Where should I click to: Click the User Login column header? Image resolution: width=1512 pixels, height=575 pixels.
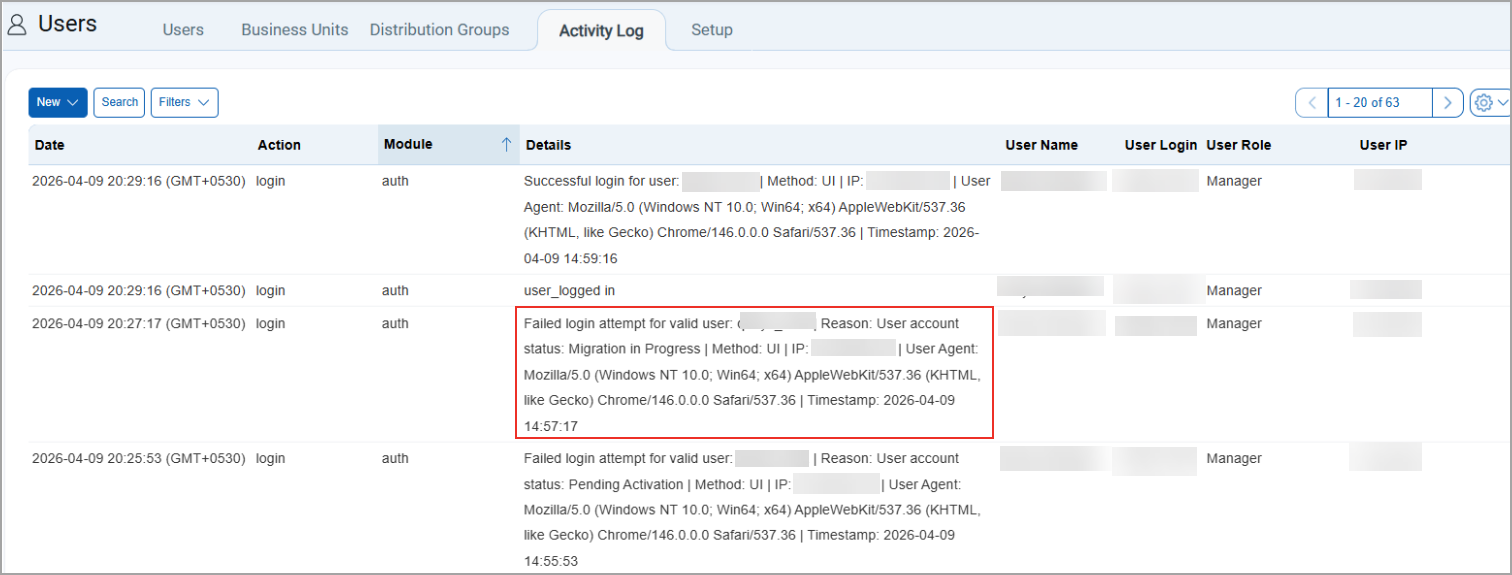[x=1160, y=145]
